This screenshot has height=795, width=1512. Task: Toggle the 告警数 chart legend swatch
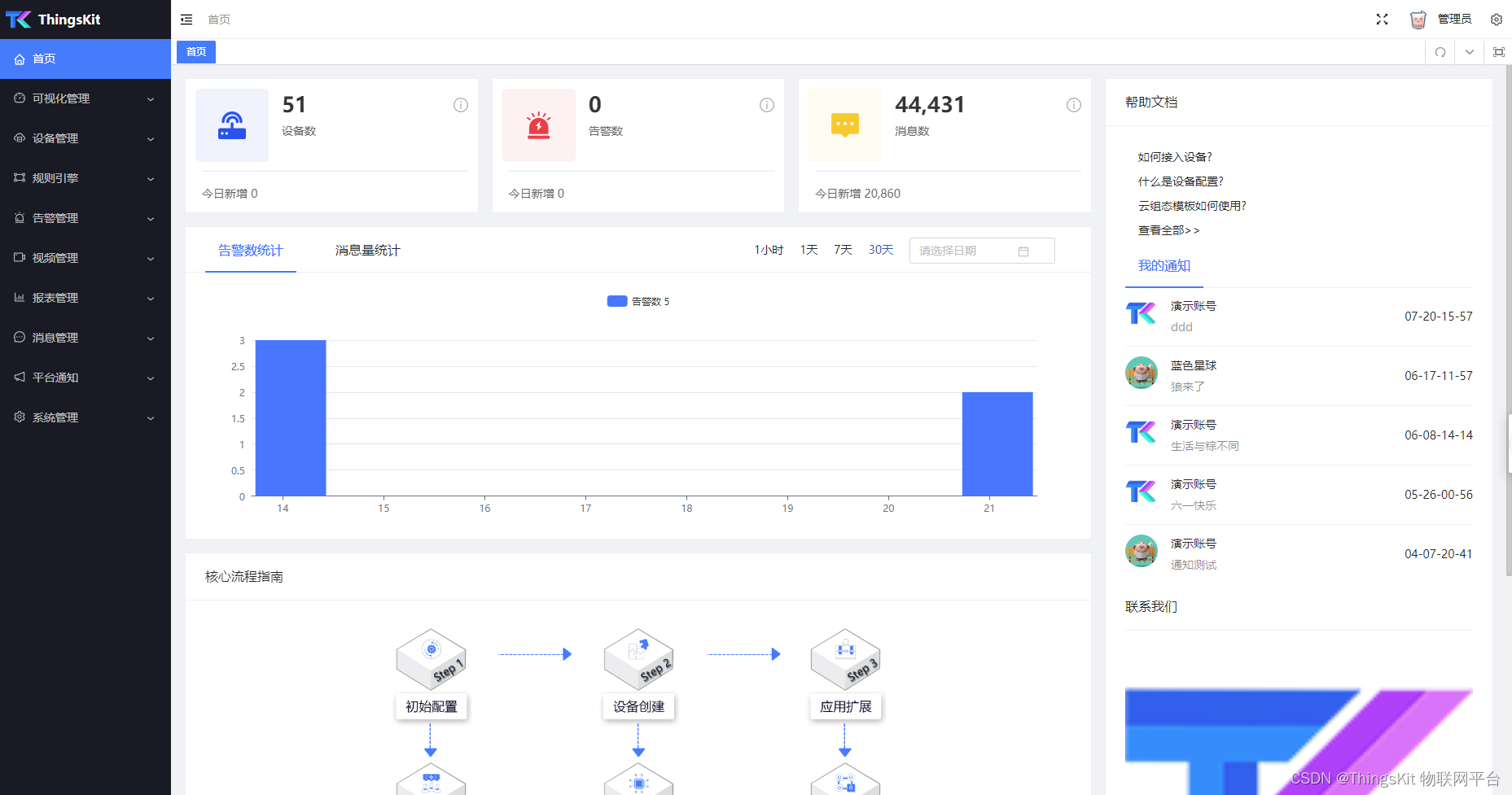click(x=617, y=301)
